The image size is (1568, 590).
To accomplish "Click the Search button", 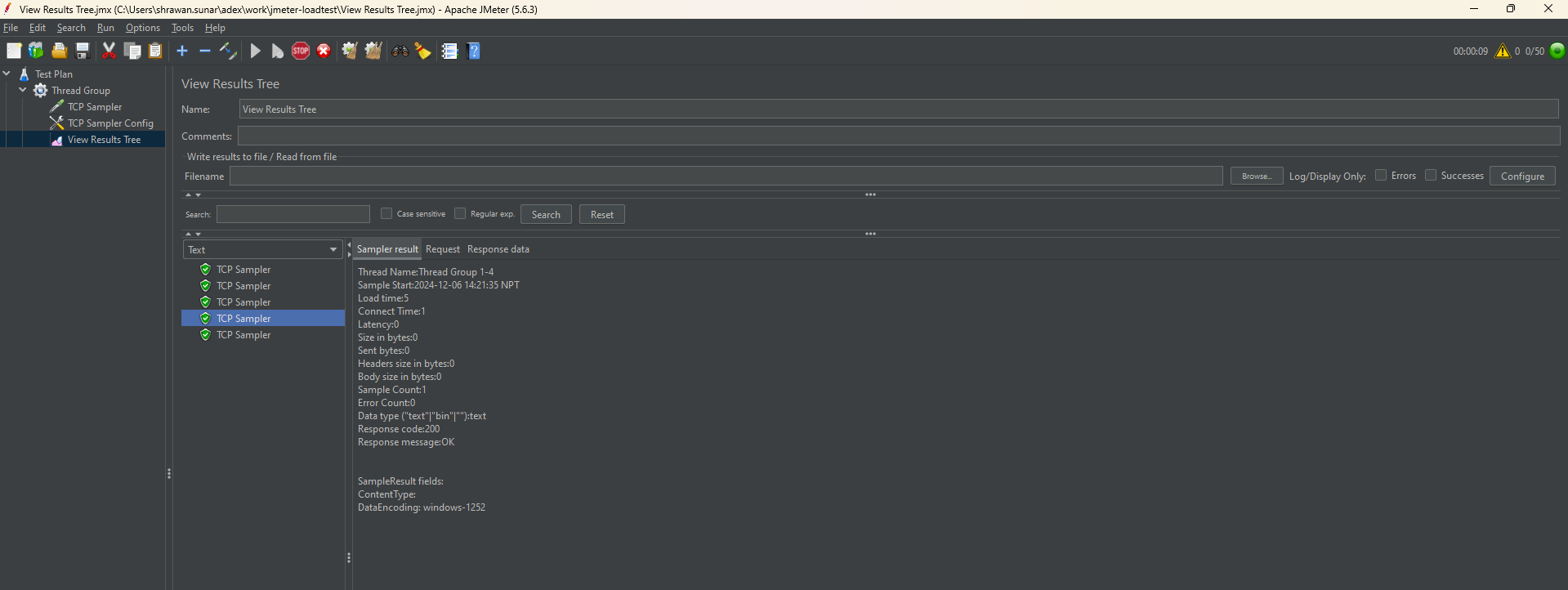I will [x=546, y=214].
